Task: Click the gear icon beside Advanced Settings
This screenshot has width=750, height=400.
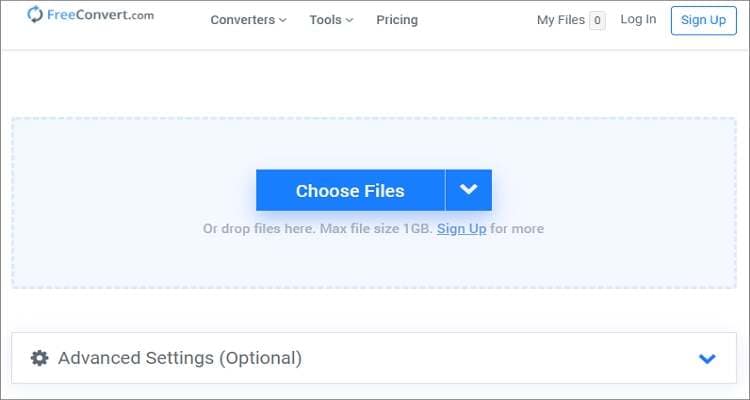Action: click(x=39, y=358)
